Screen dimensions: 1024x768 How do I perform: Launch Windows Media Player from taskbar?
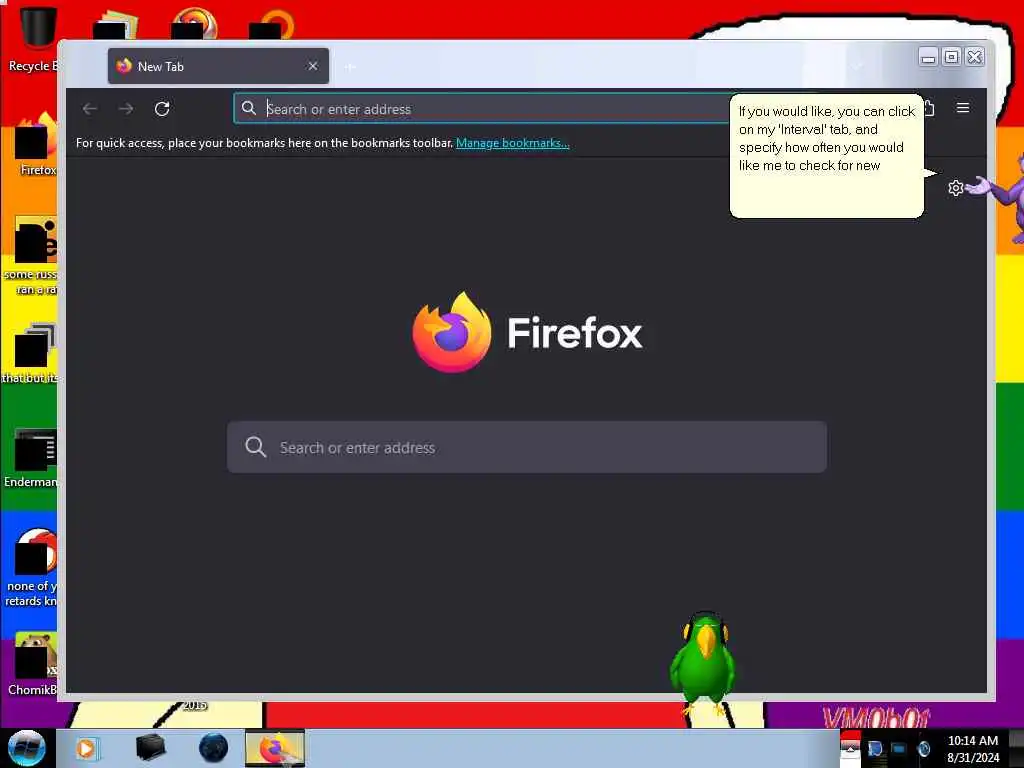click(86, 748)
